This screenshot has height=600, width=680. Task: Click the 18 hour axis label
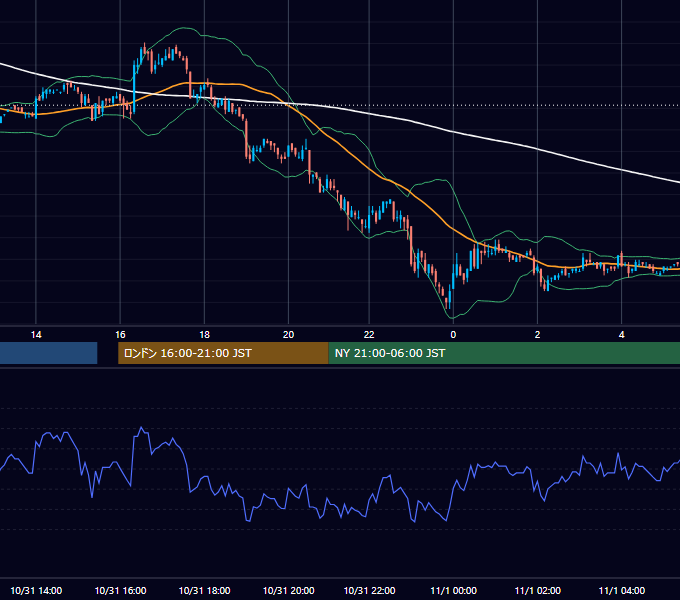(204, 335)
